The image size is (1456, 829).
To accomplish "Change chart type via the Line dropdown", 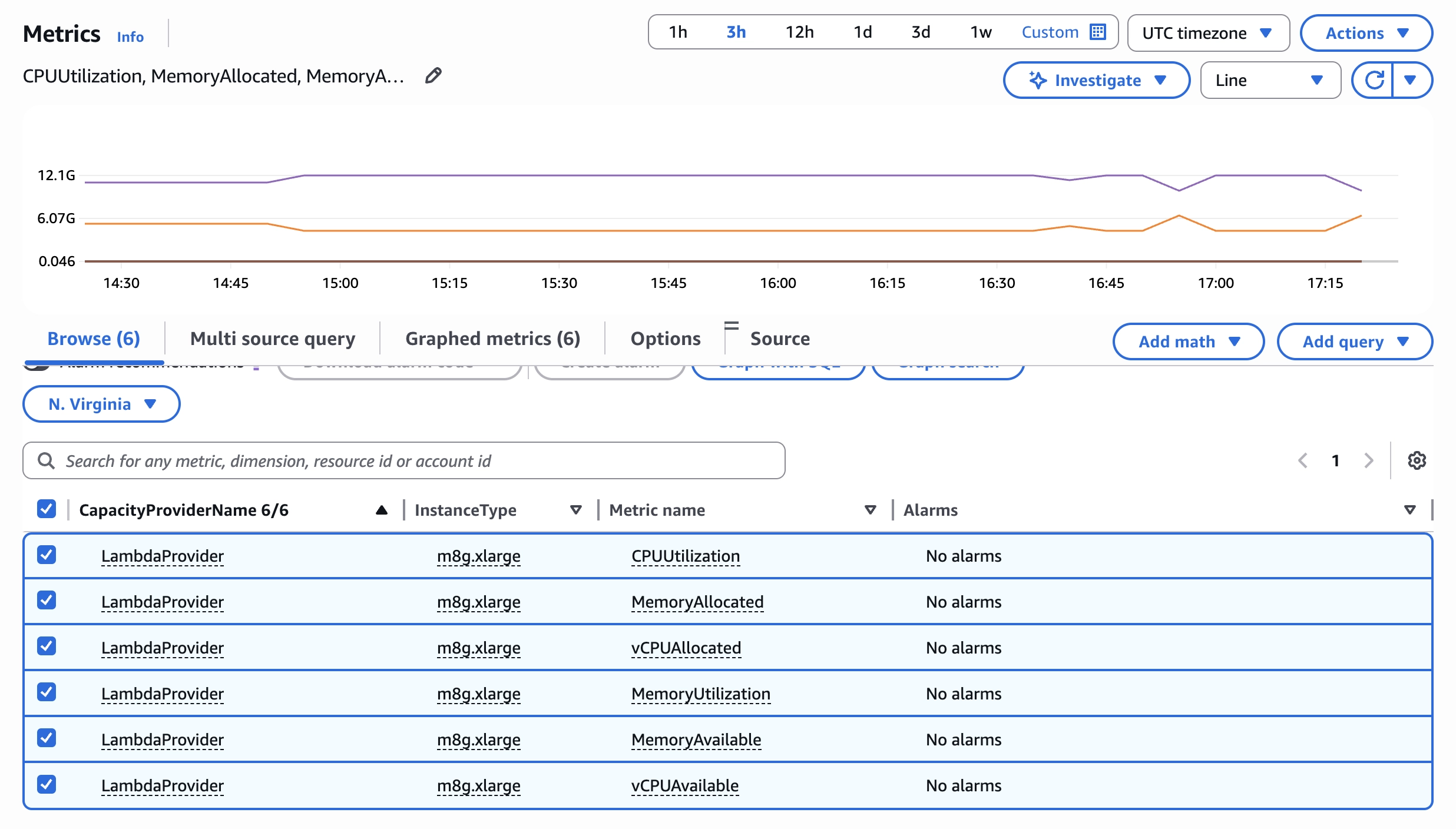I will click(x=1270, y=80).
